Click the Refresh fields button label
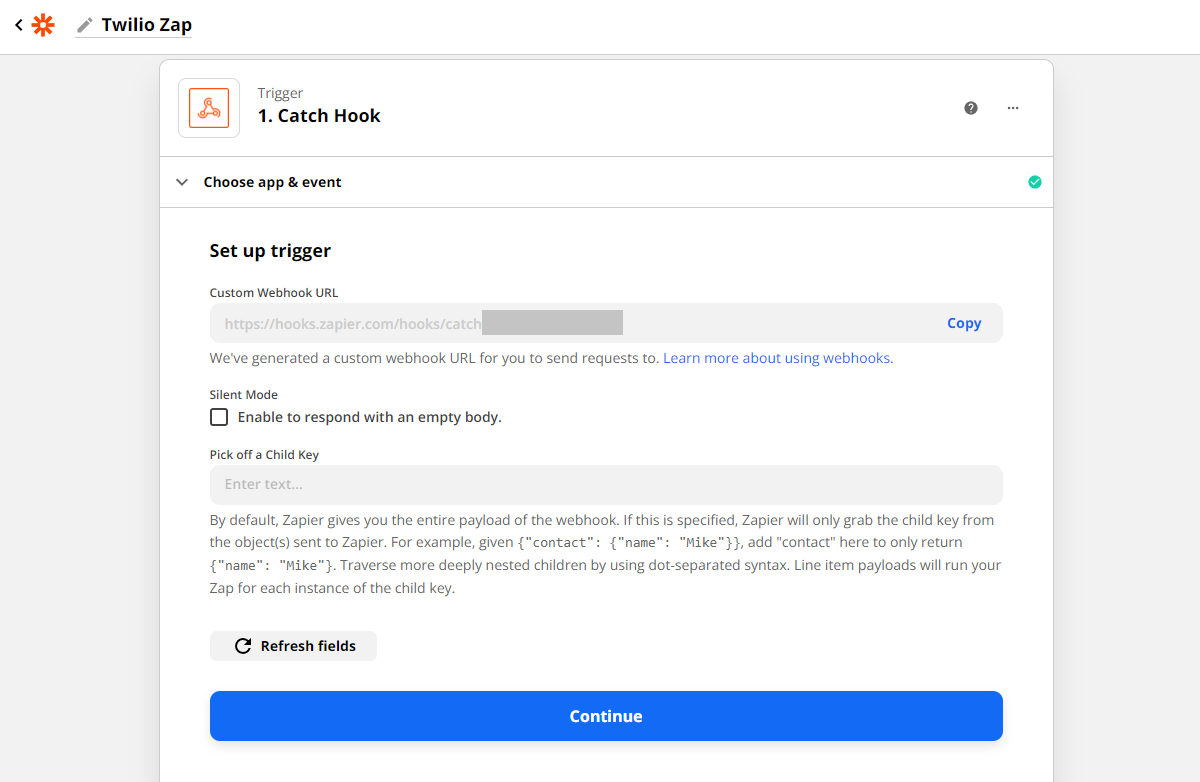 tap(308, 646)
